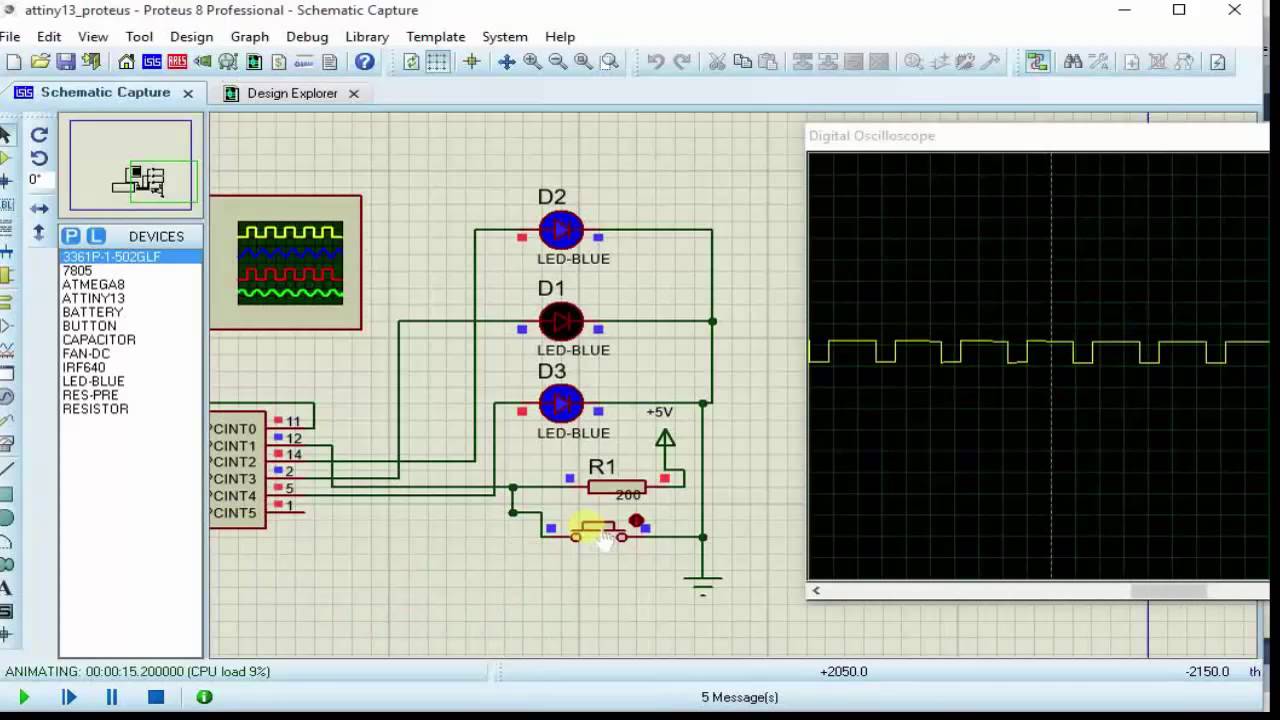Click the blue Center at Cursor pan icon

507,62
